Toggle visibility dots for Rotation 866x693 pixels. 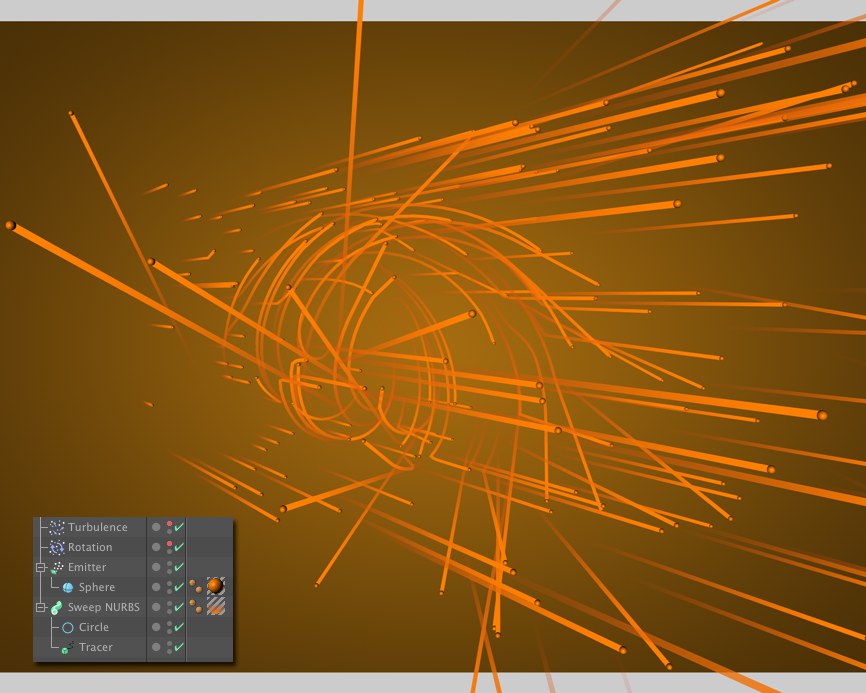169,547
